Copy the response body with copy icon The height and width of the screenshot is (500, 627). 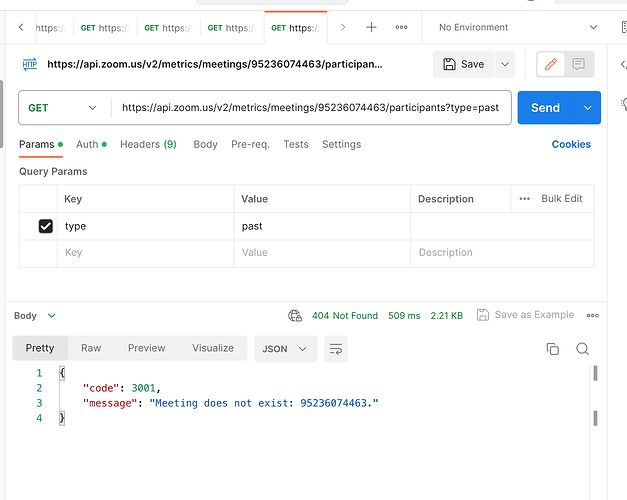552,349
